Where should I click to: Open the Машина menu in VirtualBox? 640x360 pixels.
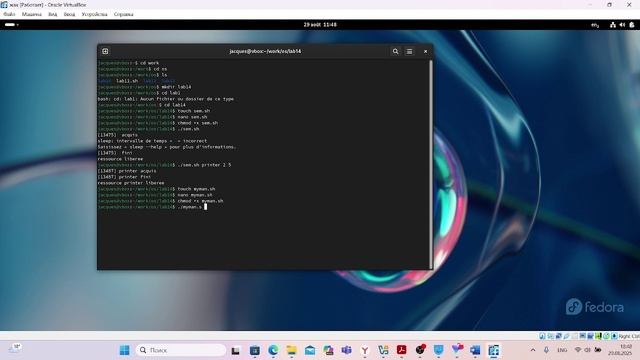(31, 14)
